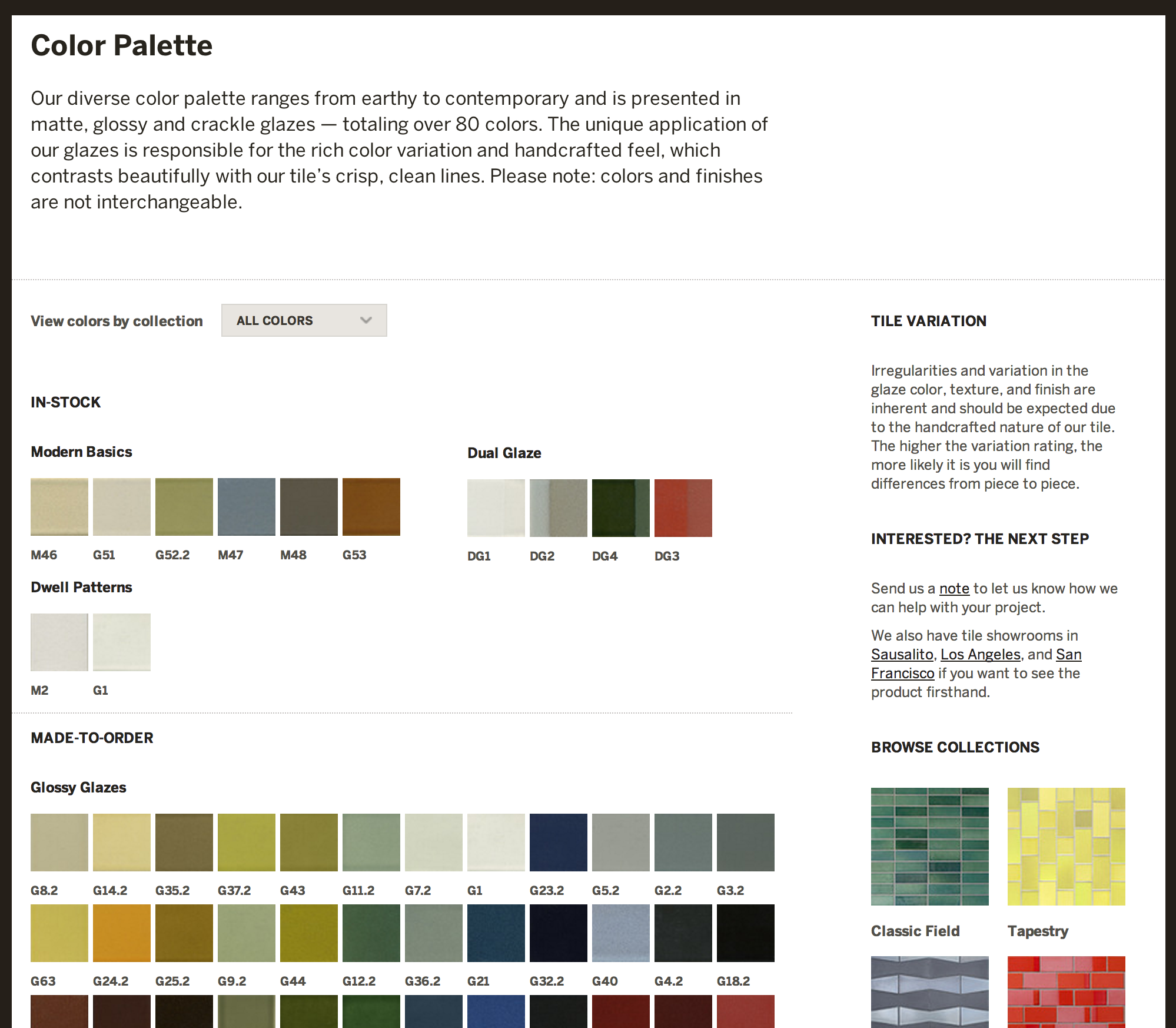Screen dimensions: 1176x1028
Task: Select the G40 light blue swatch
Action: tap(621, 933)
